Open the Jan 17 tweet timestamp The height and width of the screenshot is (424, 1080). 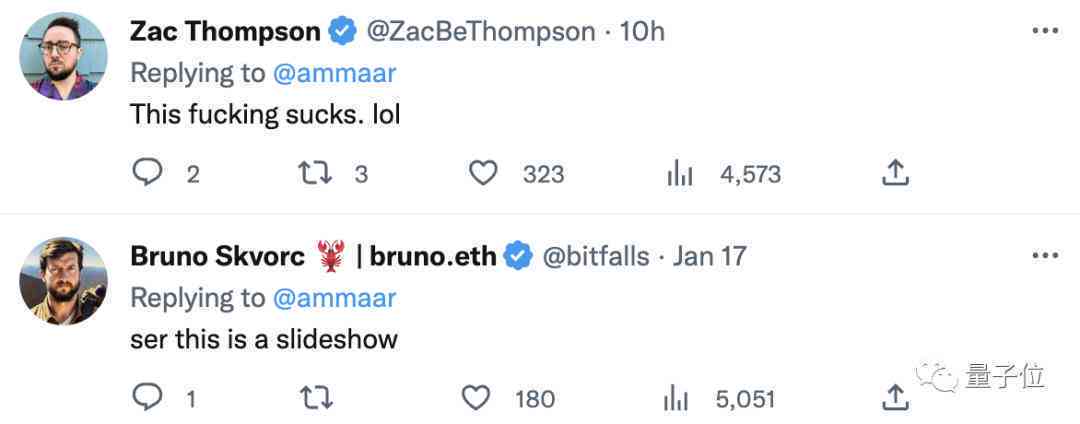coord(709,257)
